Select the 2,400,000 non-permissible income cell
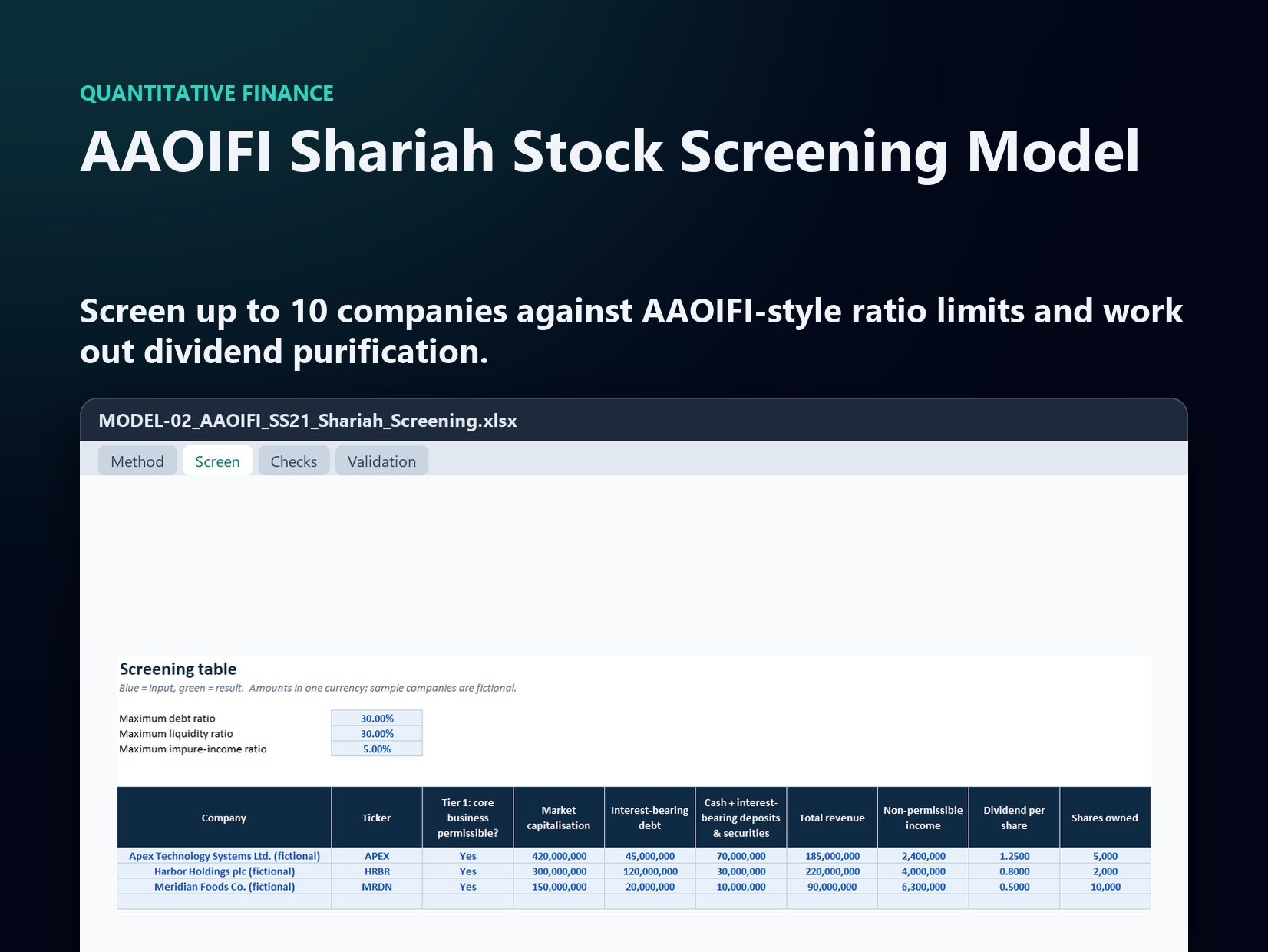Image resolution: width=1268 pixels, height=952 pixels. click(x=923, y=856)
